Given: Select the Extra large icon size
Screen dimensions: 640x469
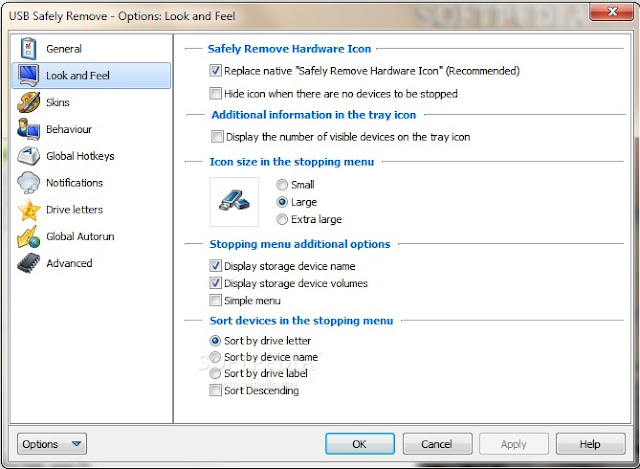Looking at the screenshot, I should tap(282, 219).
